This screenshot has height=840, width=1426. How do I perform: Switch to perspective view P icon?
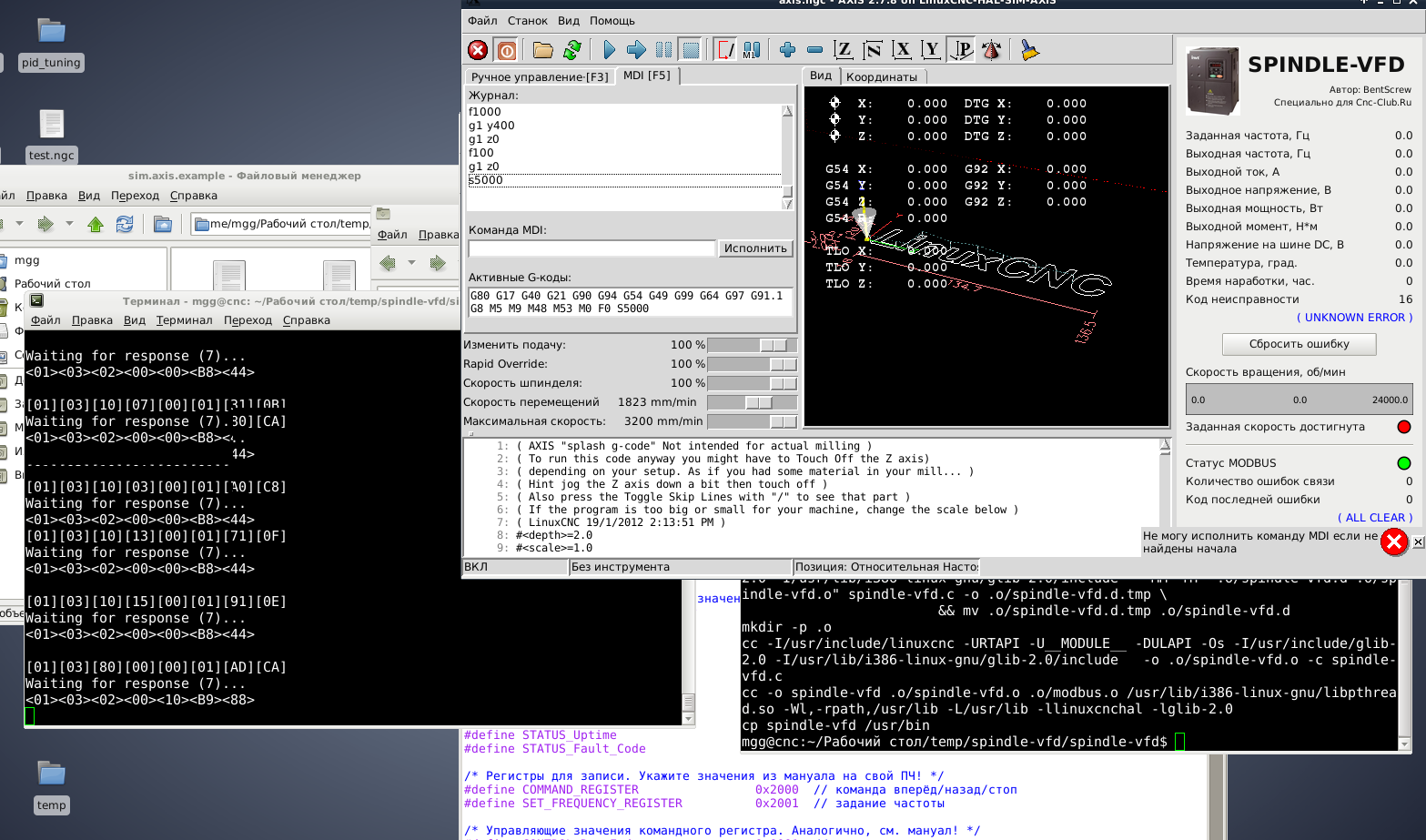click(961, 50)
